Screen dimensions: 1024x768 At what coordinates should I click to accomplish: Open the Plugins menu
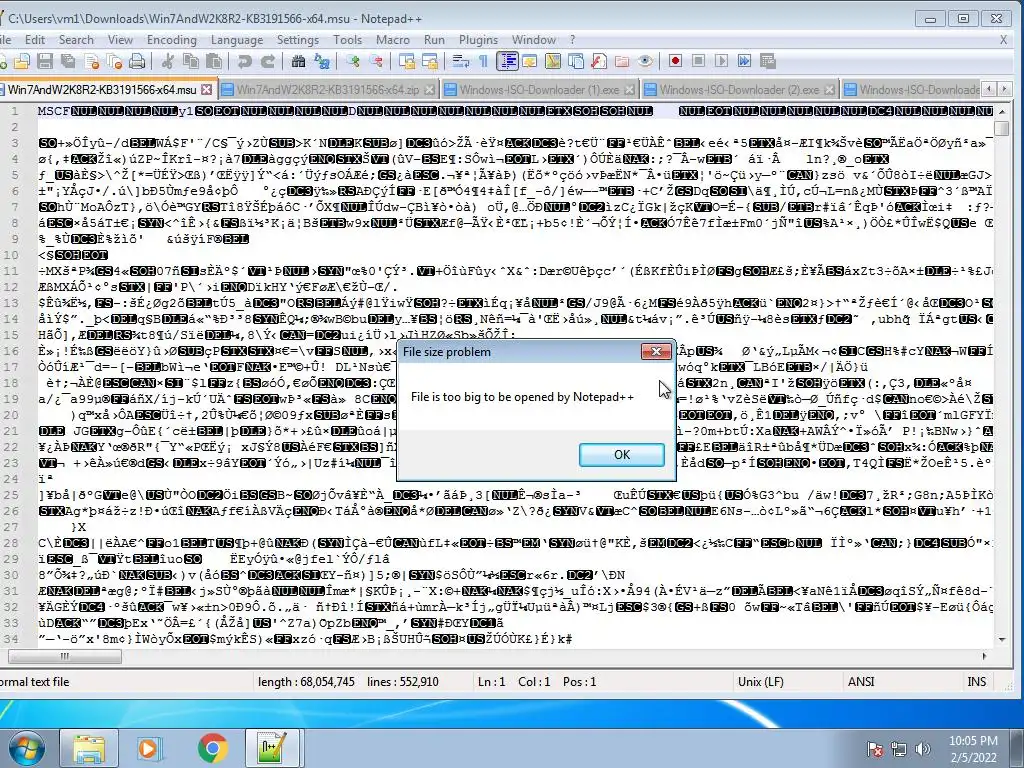coord(478,40)
